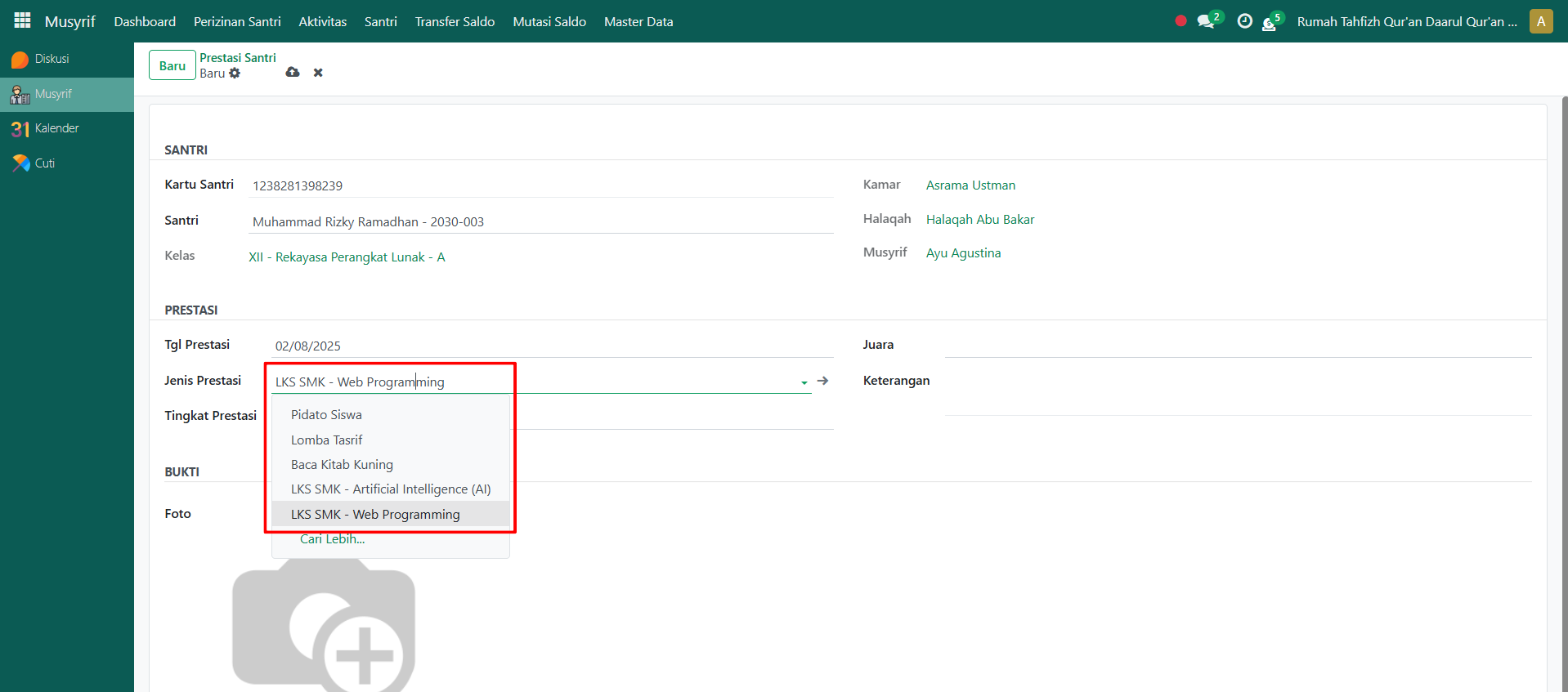This screenshot has width=1568, height=692.
Task: Open the clock activities icon
Action: pyautogui.click(x=1244, y=21)
